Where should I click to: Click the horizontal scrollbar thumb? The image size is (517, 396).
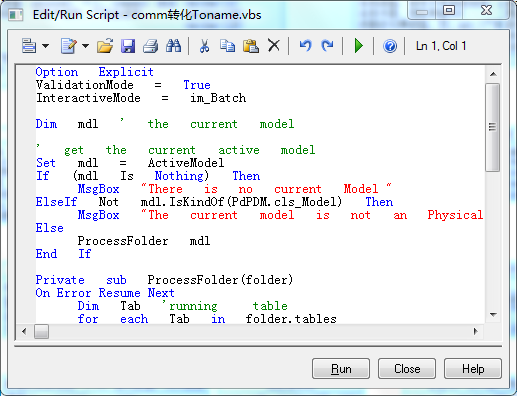41,332
